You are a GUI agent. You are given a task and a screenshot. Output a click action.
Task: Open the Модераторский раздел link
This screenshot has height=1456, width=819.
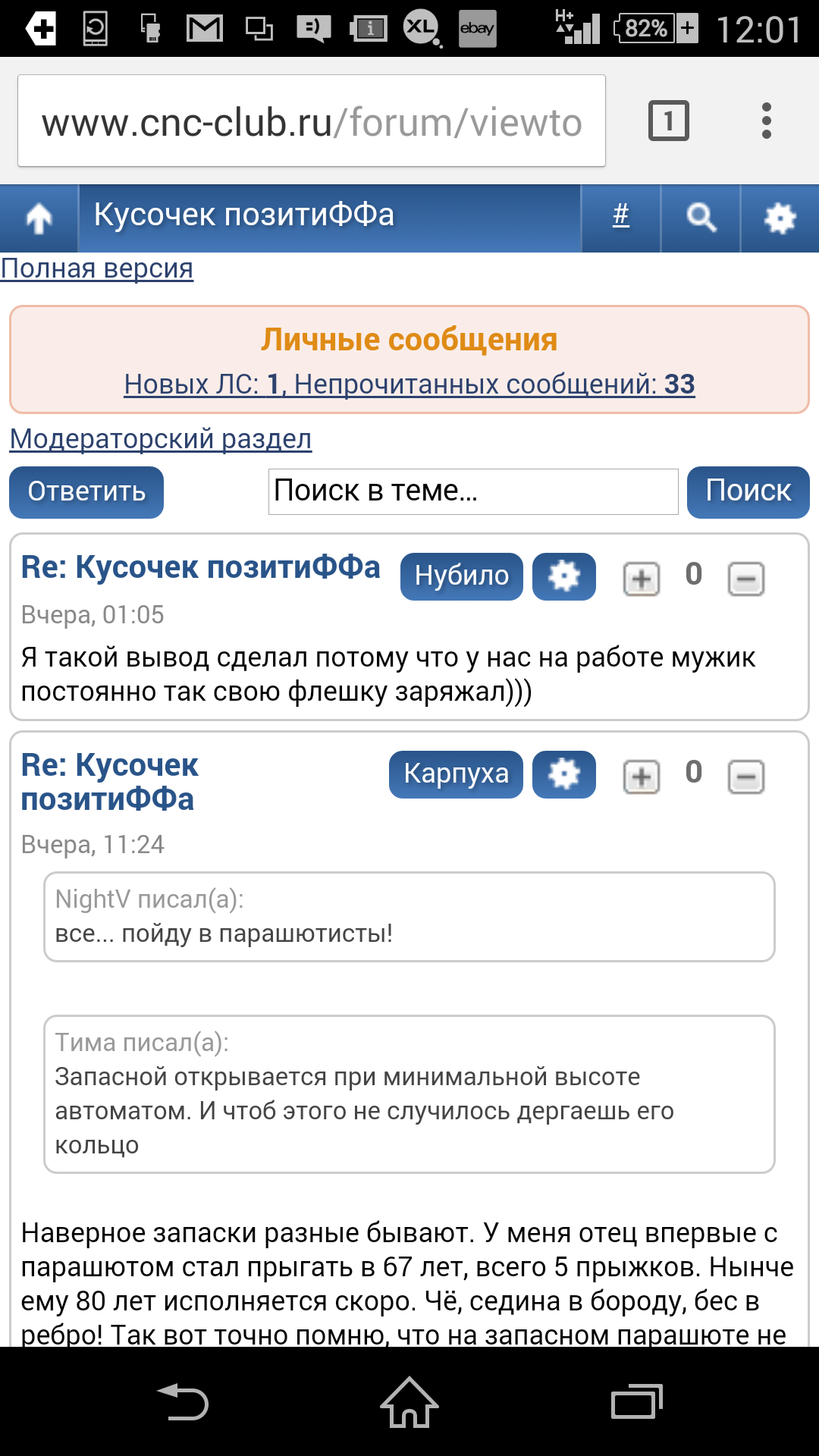161,439
